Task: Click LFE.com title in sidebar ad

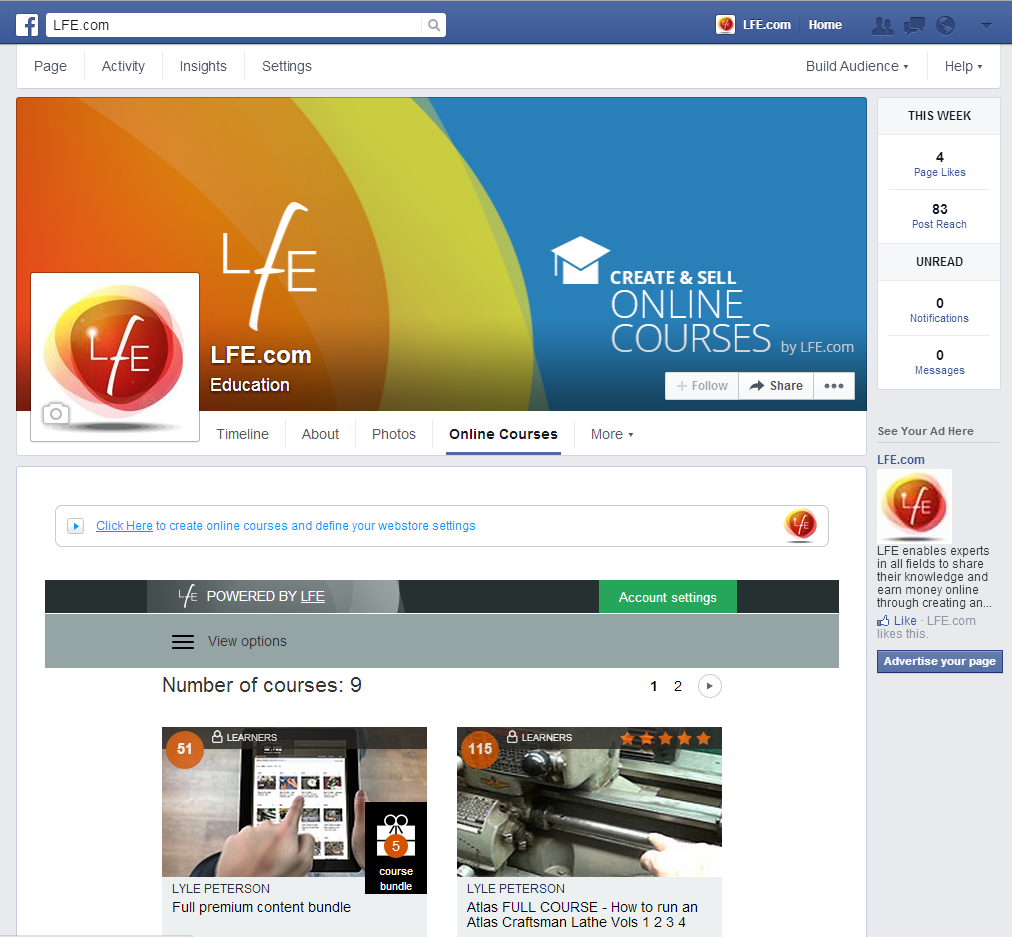Action: point(900,460)
